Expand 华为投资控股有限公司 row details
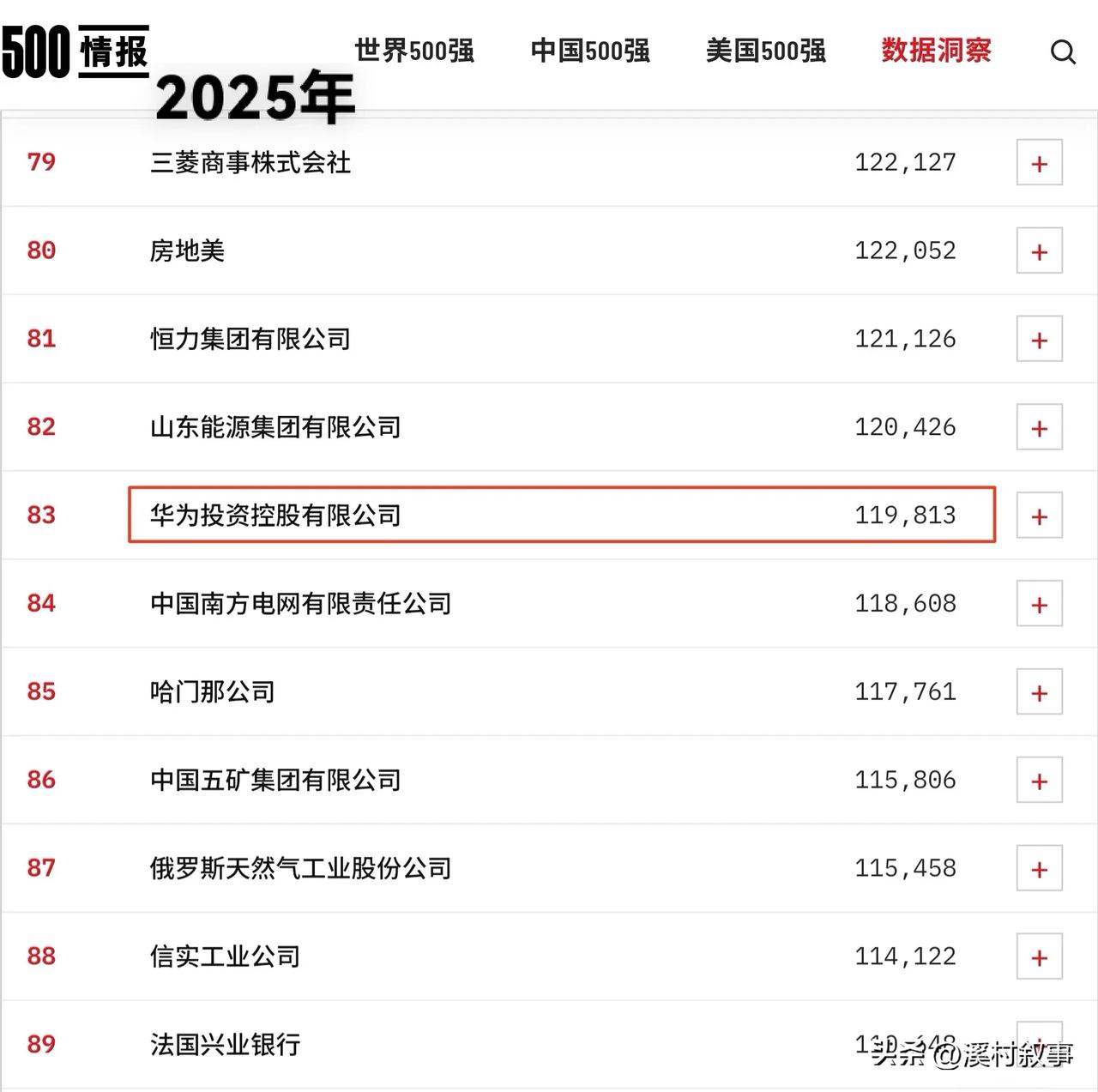 (1040, 516)
